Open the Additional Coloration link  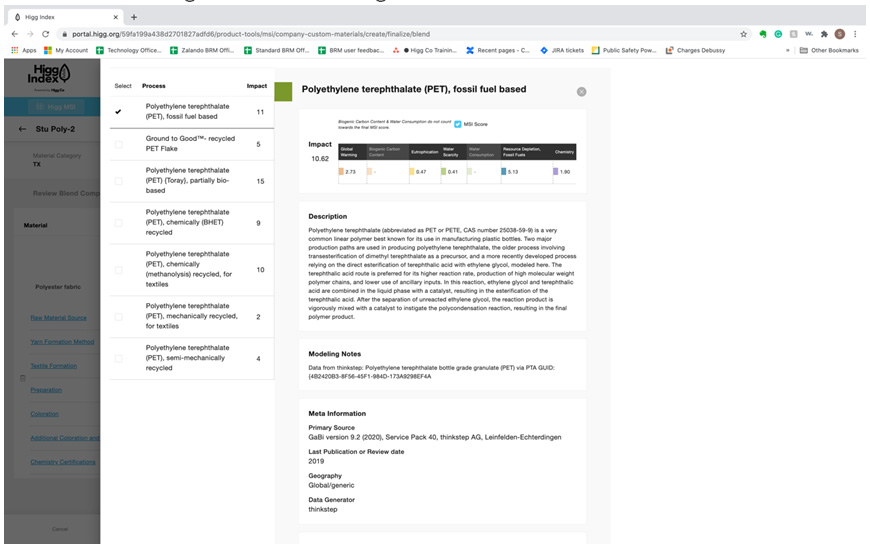pyautogui.click(x=65, y=438)
